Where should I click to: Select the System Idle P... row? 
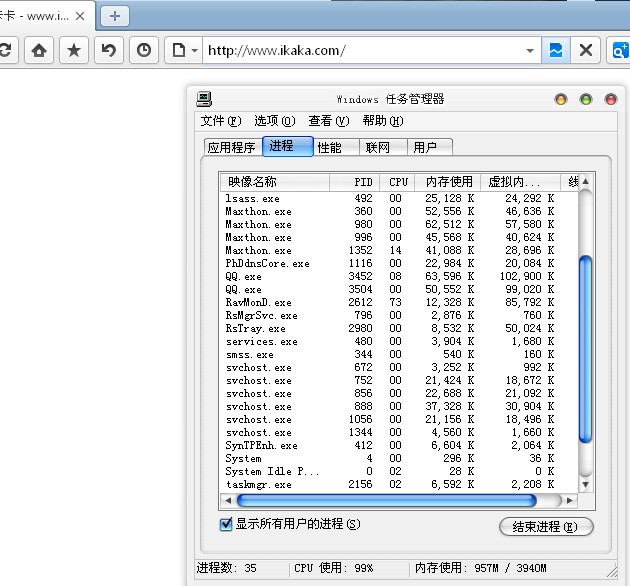click(x=399, y=471)
